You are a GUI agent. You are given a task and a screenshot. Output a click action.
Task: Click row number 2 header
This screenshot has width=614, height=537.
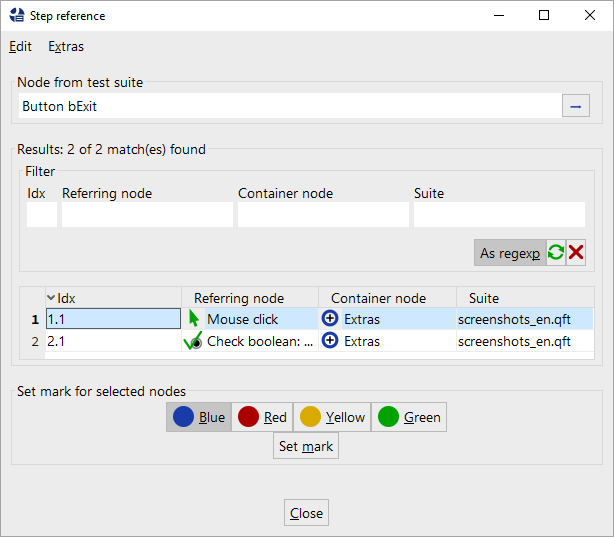pos(35,341)
